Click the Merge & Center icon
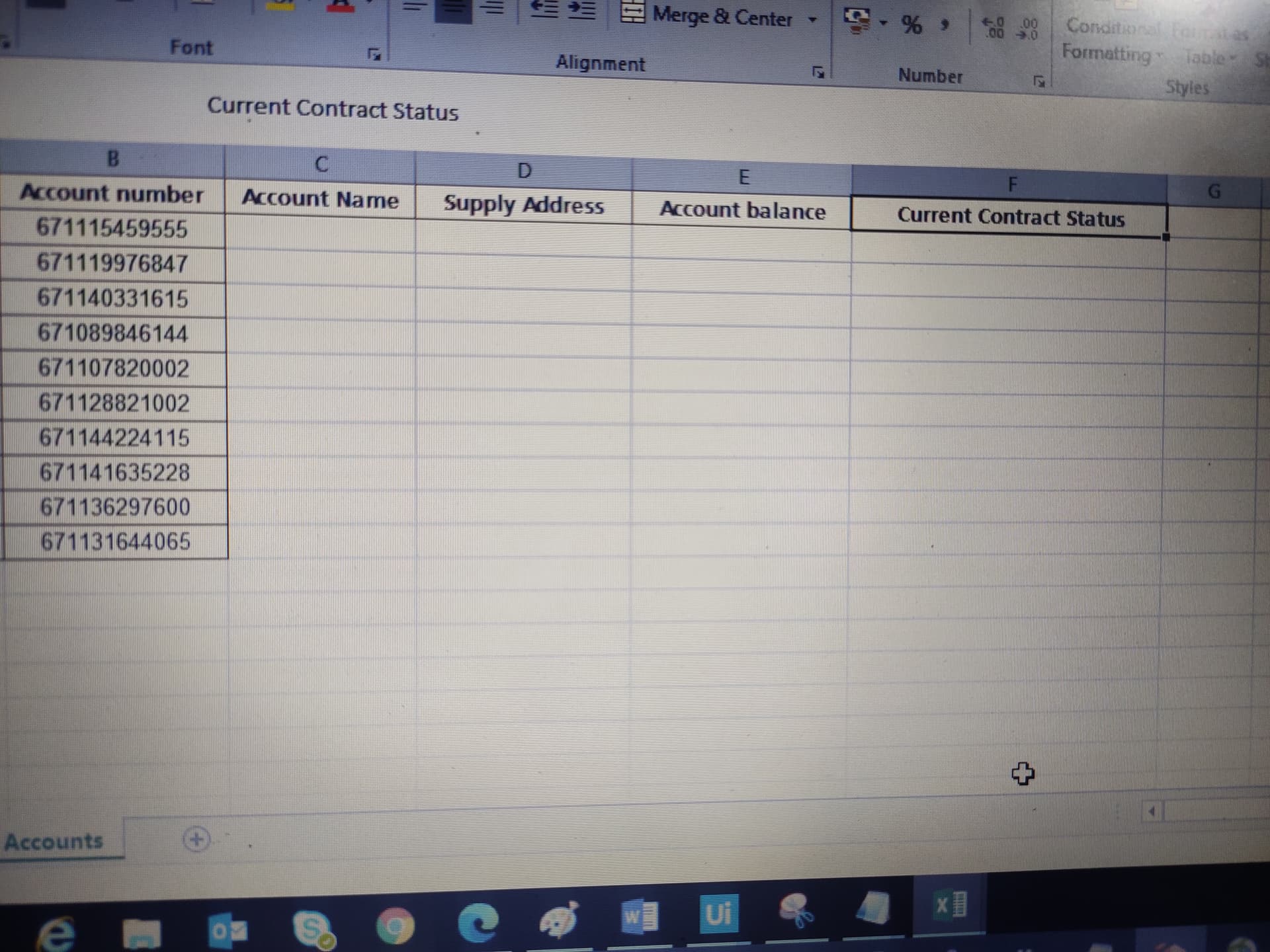Viewport: 1270px width, 952px height. pyautogui.click(x=633, y=13)
